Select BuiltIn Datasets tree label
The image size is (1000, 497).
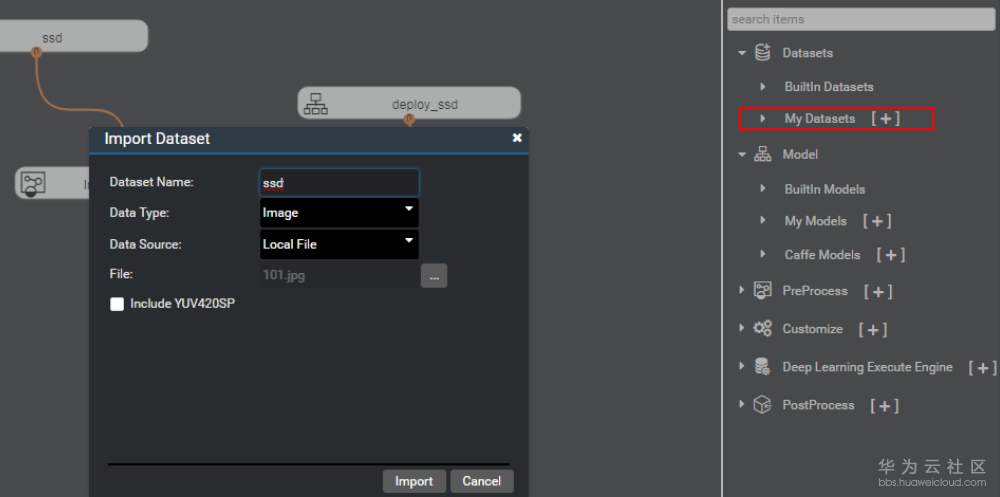coord(828,87)
